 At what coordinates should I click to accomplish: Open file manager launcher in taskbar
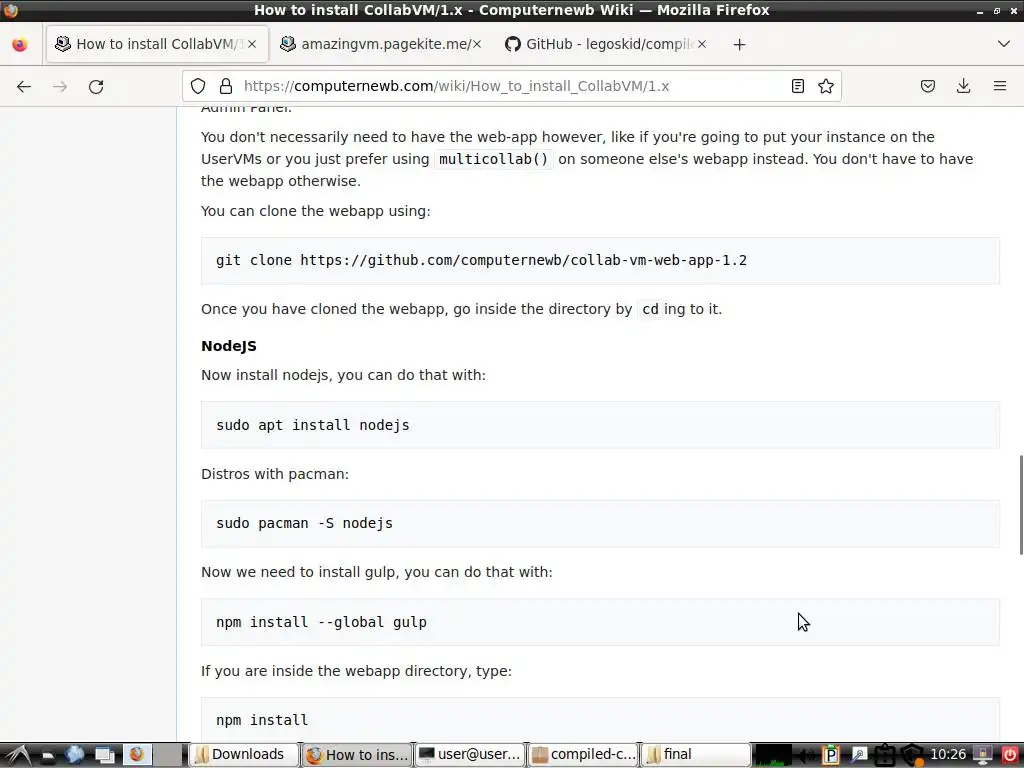click(48, 755)
